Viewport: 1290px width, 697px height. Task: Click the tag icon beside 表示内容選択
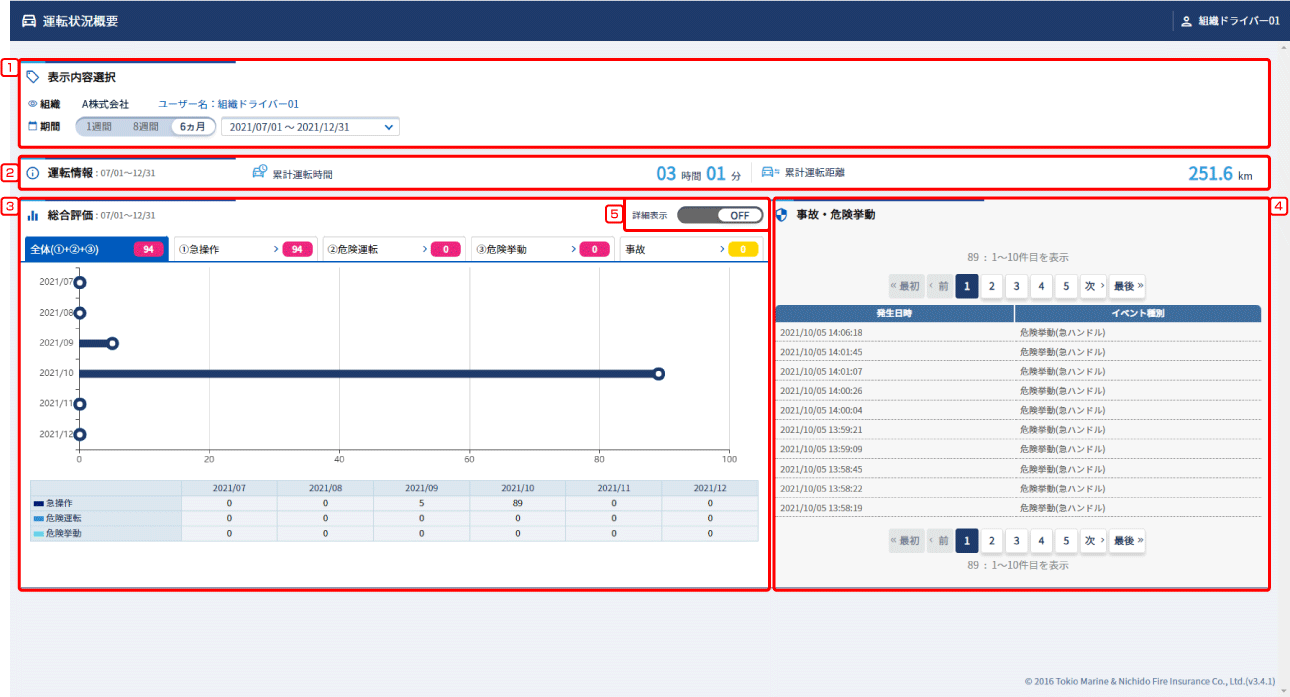coord(33,77)
